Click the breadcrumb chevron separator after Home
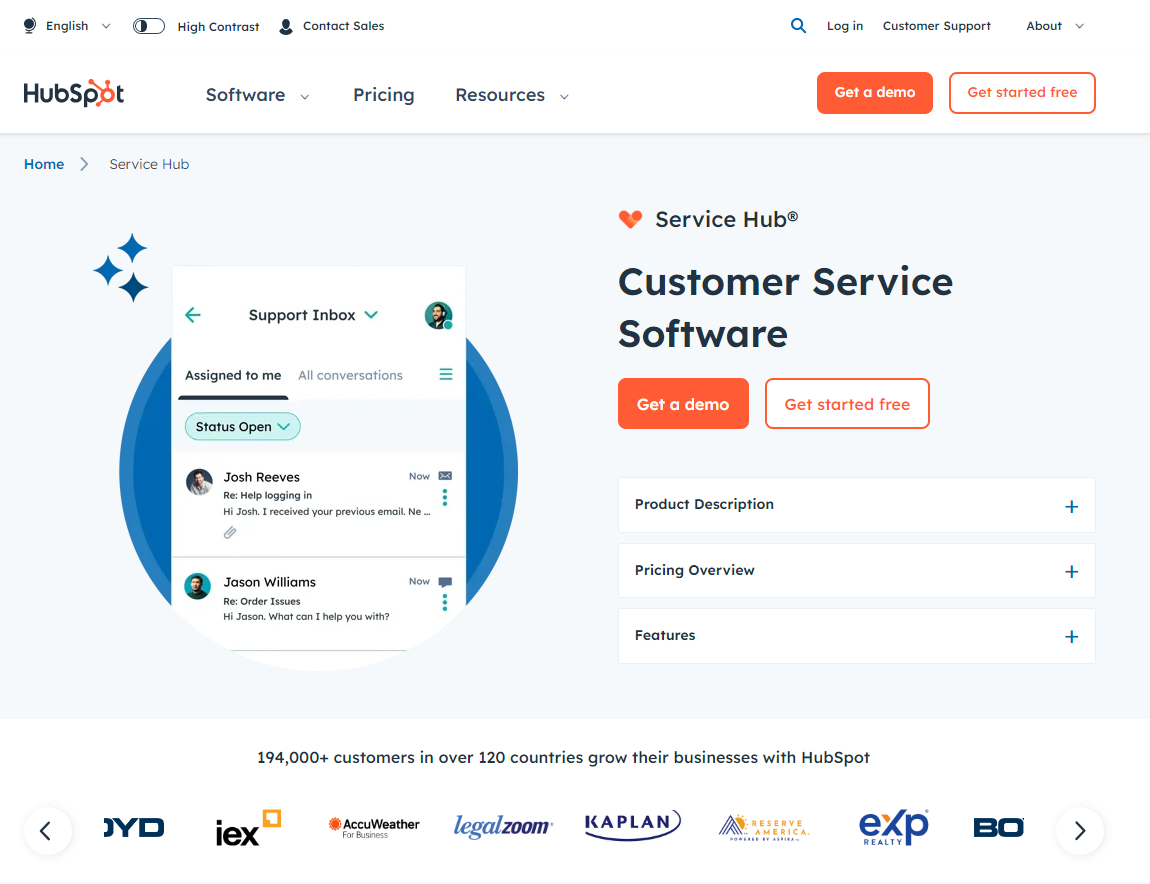 (84, 164)
